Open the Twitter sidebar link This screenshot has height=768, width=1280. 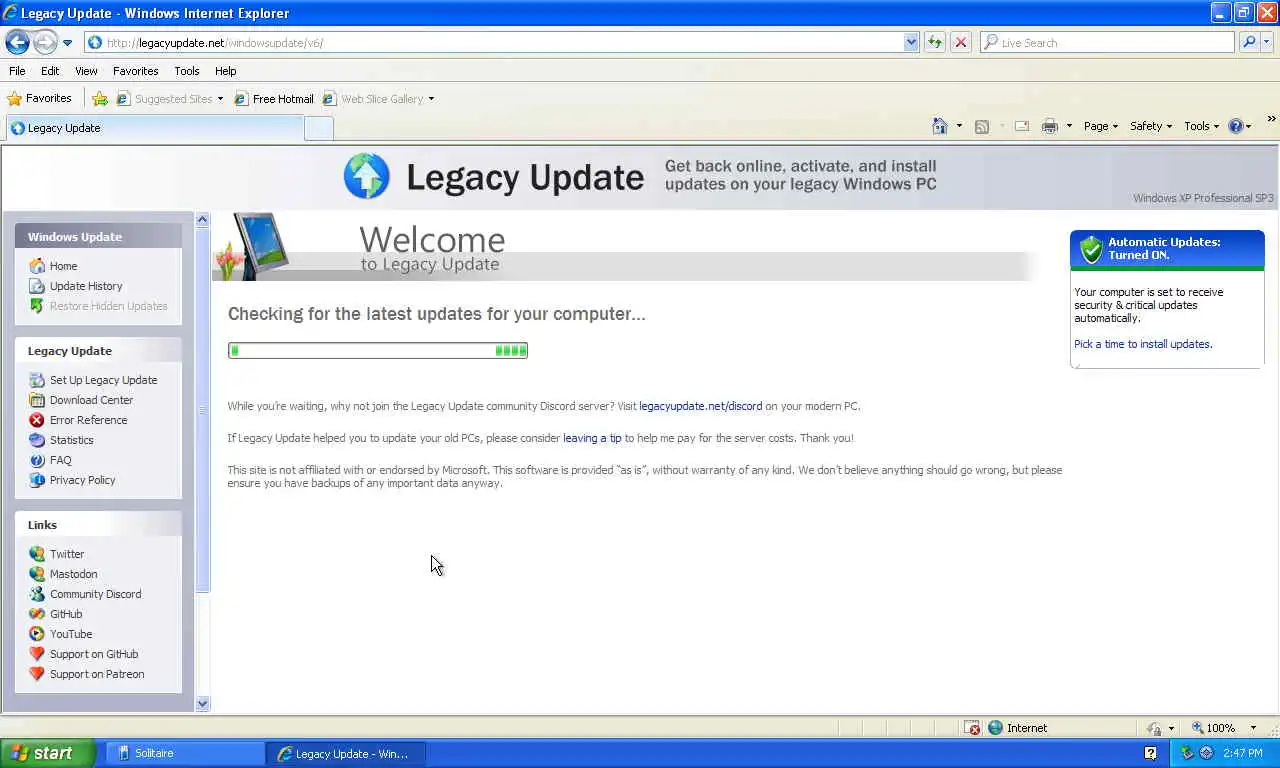[x=67, y=554]
